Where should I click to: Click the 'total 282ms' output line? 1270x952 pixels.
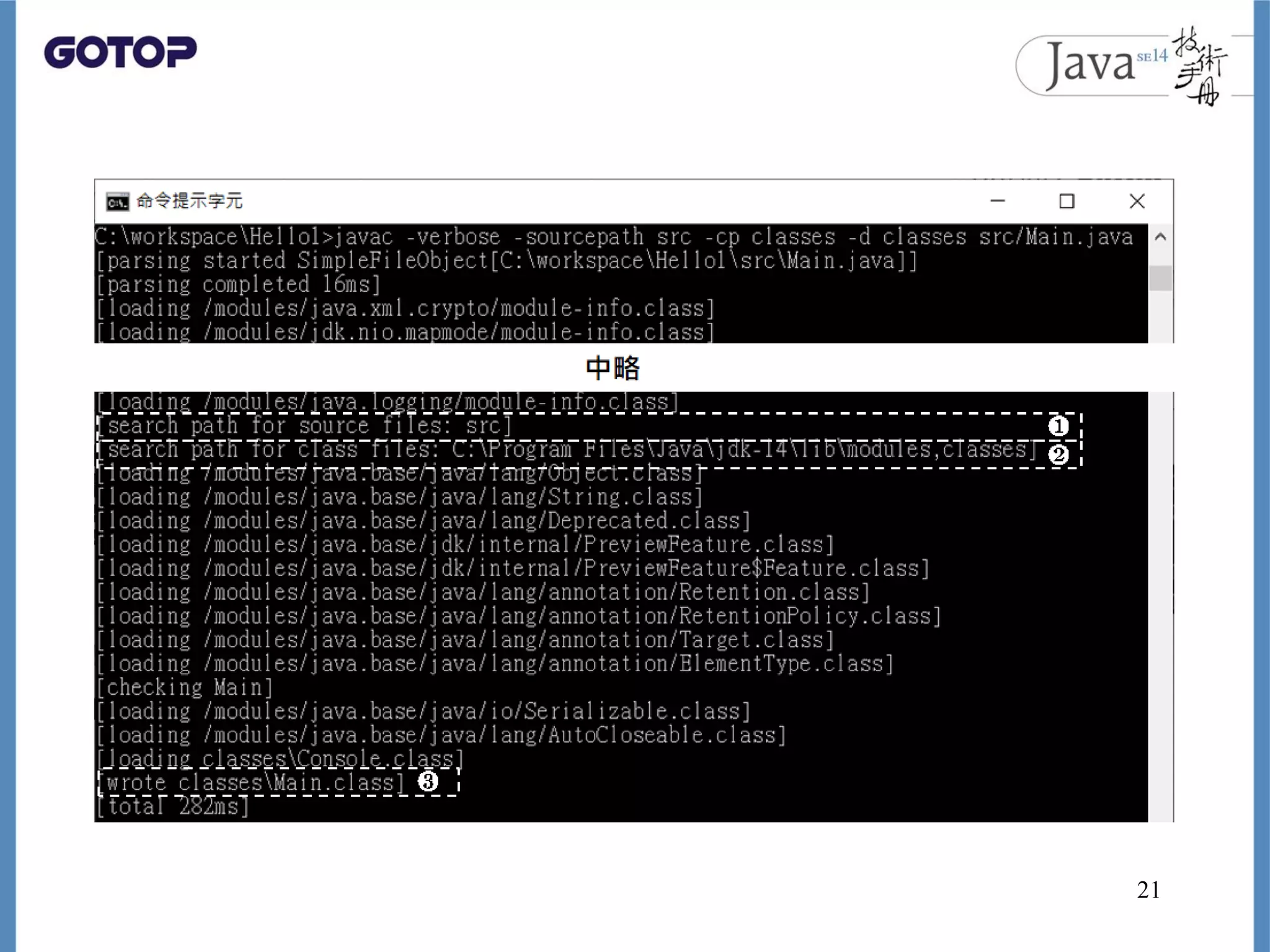(x=173, y=806)
